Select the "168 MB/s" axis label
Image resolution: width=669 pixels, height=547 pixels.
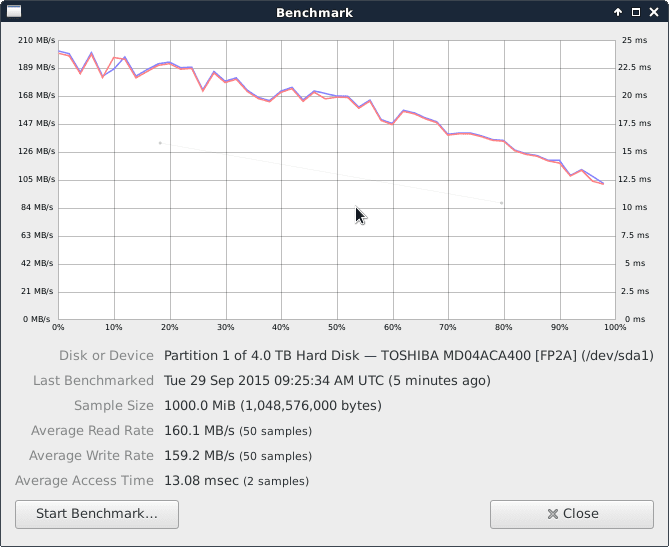pos(36,95)
